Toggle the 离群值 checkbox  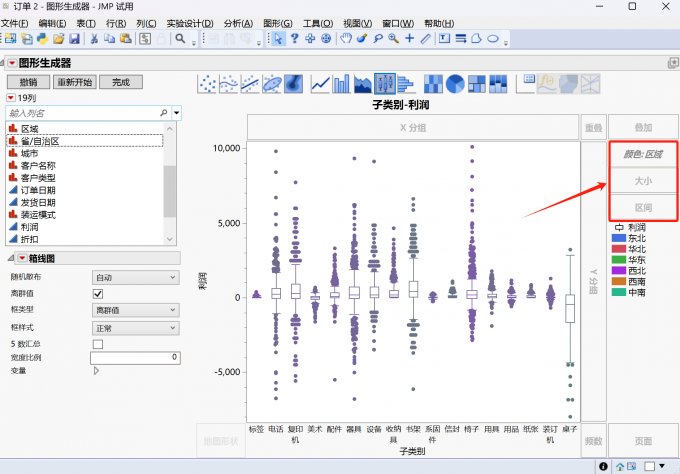(98, 294)
